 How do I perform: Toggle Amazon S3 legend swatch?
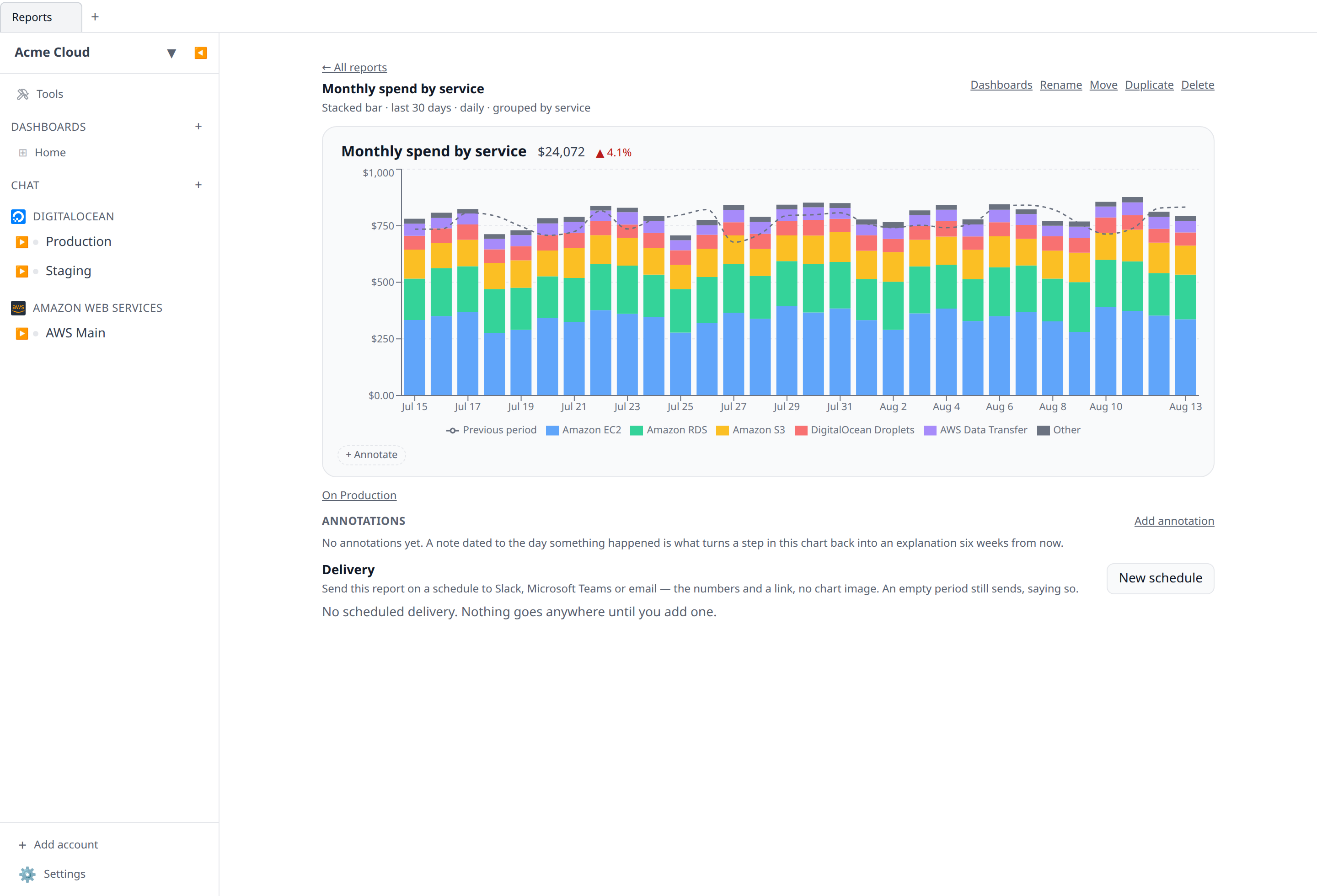722,431
